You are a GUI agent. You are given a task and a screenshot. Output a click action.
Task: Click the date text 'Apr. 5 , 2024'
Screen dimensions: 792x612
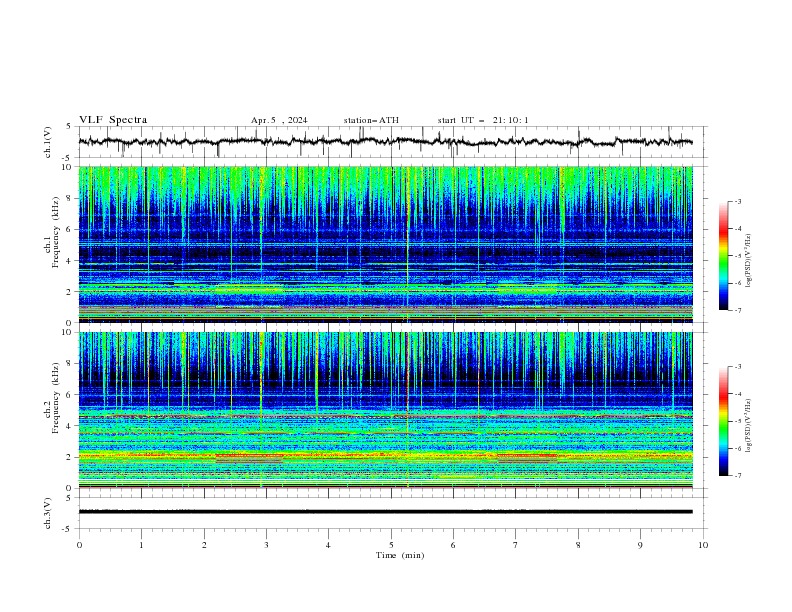(x=279, y=120)
